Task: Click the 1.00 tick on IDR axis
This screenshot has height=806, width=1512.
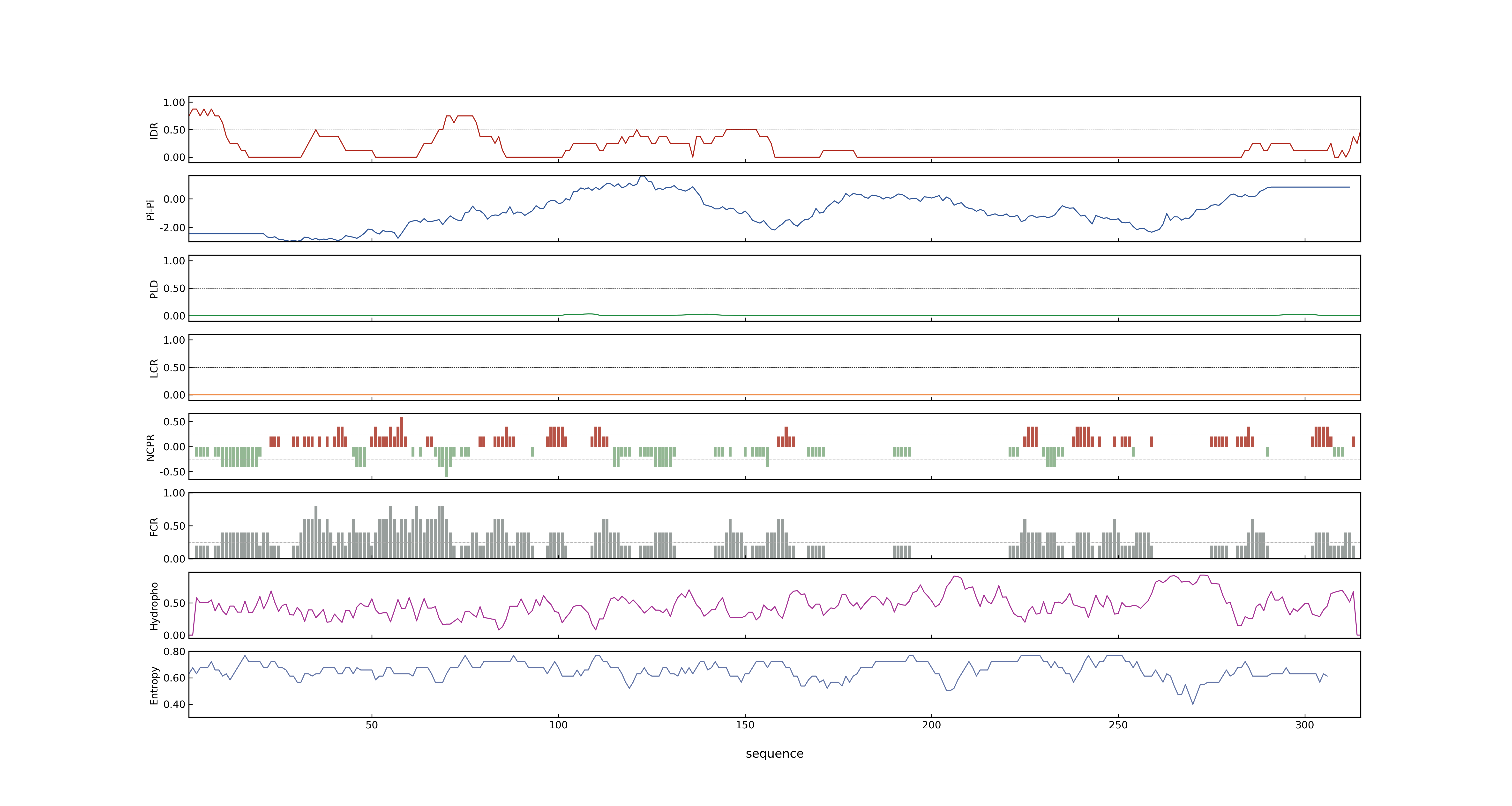Action: pos(174,102)
